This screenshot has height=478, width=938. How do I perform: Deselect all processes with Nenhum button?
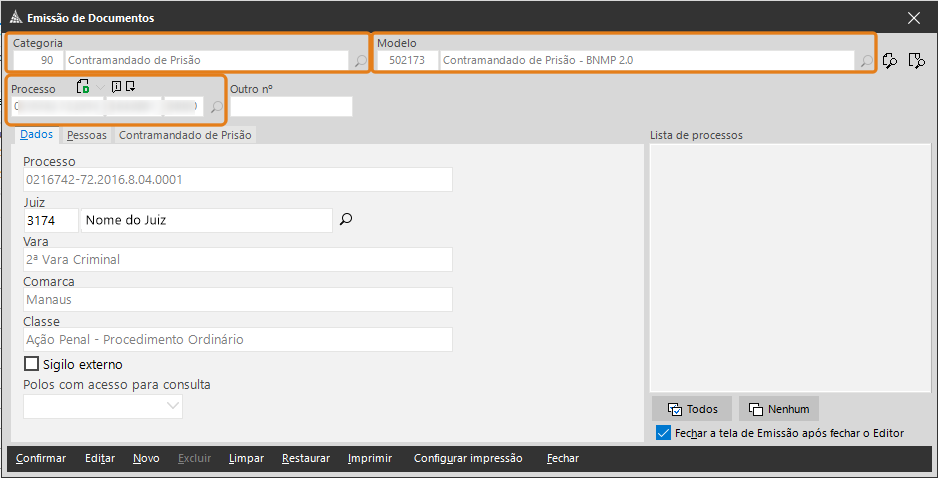tap(779, 409)
